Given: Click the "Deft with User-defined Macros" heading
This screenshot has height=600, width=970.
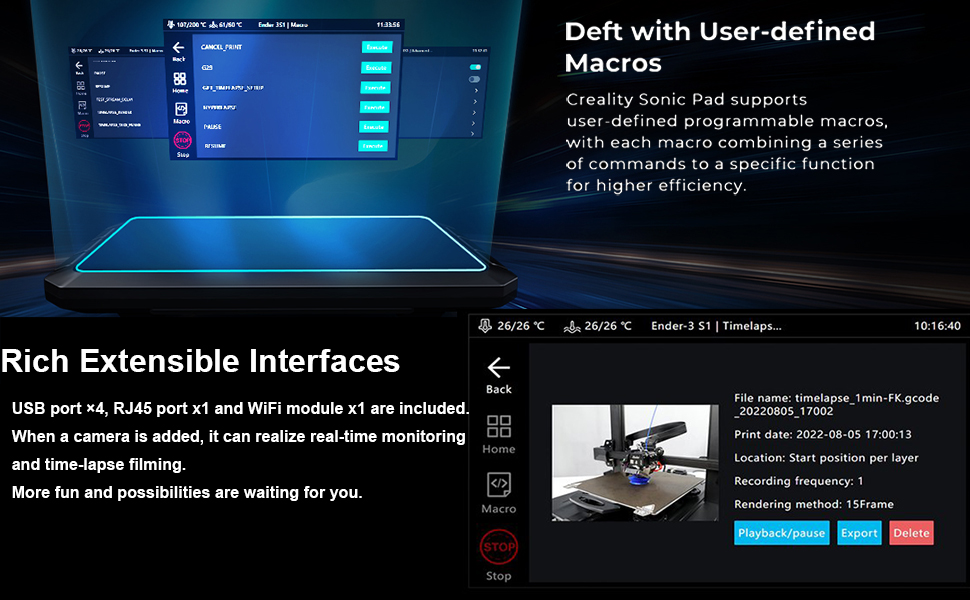Looking at the screenshot, I should [720, 47].
